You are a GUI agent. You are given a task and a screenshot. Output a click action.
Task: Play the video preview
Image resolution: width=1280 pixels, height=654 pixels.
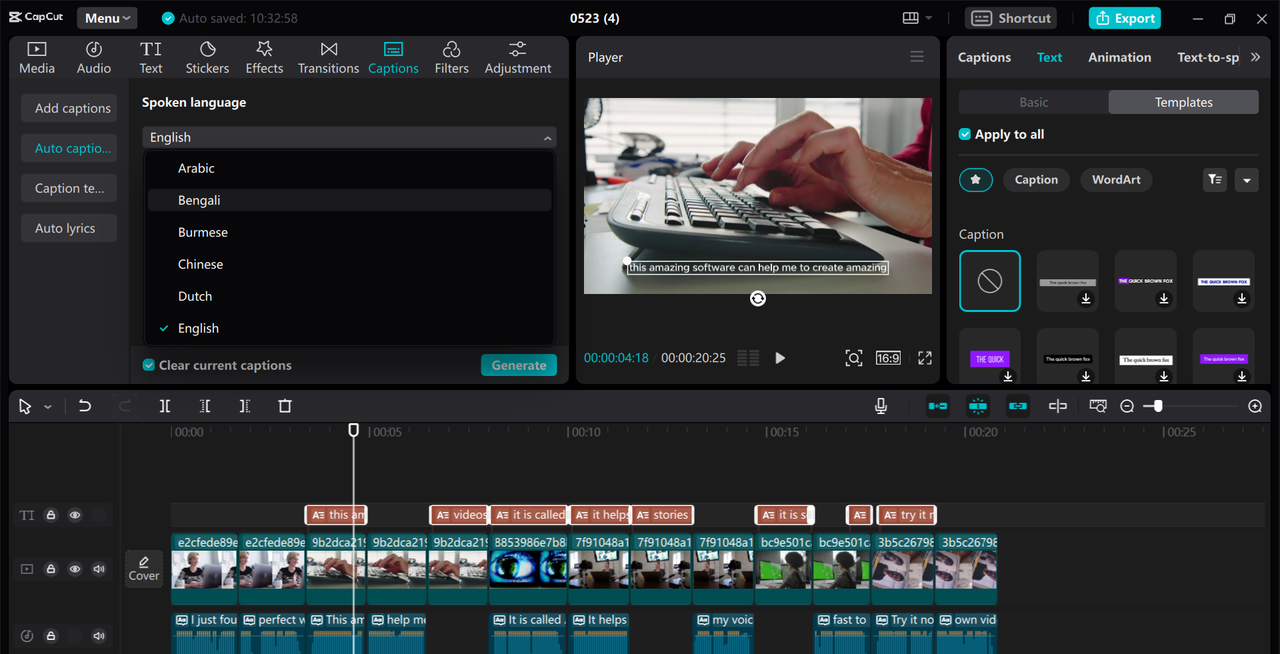(780, 358)
